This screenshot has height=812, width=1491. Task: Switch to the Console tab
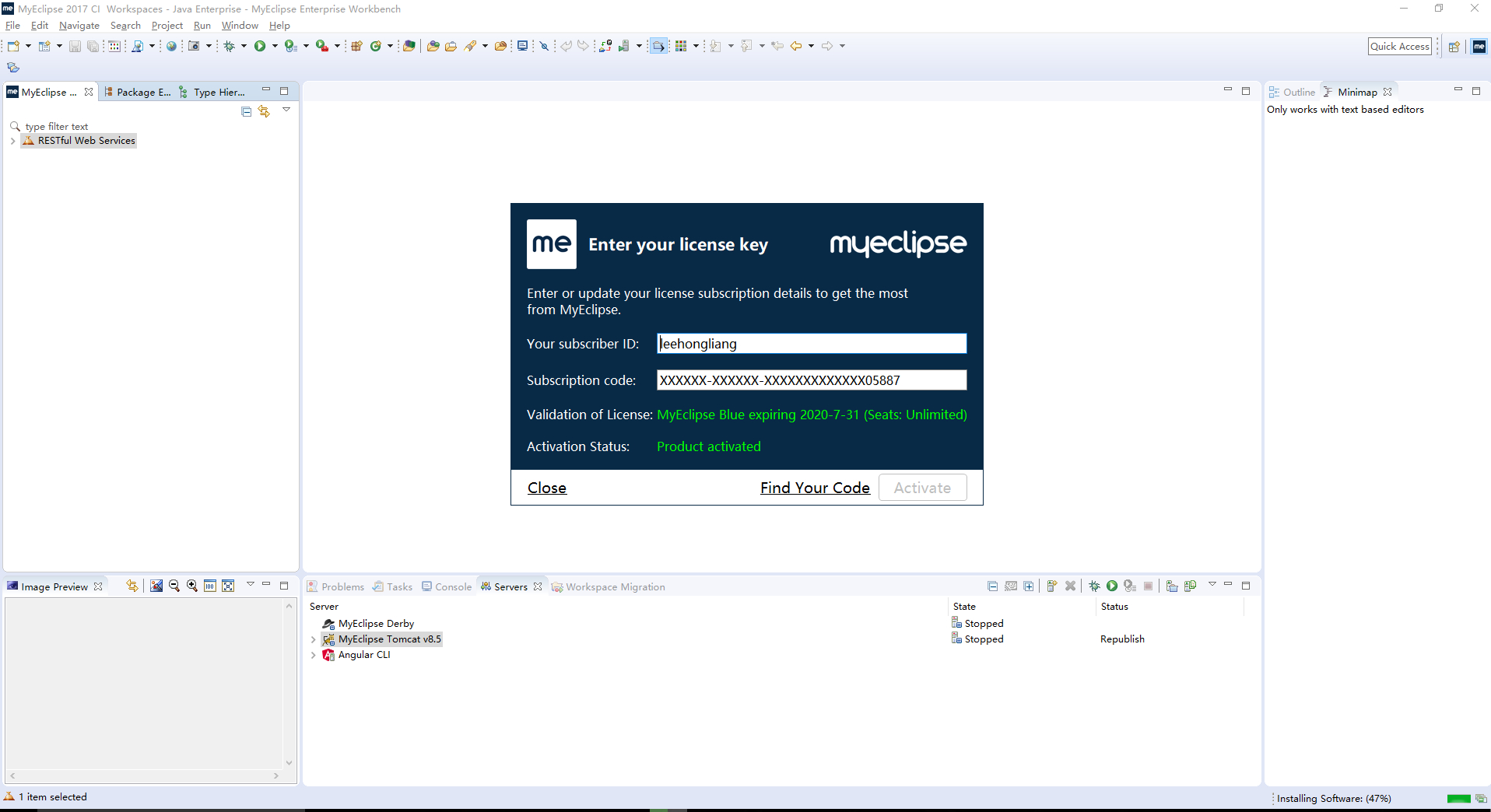tap(447, 587)
